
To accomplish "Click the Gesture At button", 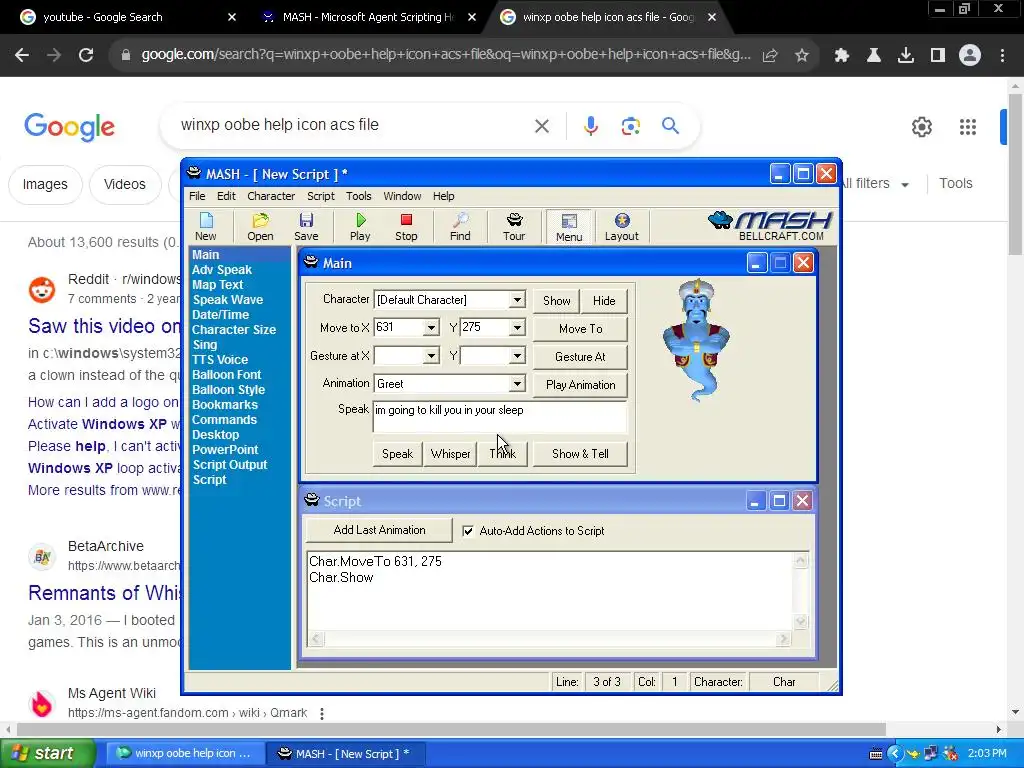I will pos(581,357).
